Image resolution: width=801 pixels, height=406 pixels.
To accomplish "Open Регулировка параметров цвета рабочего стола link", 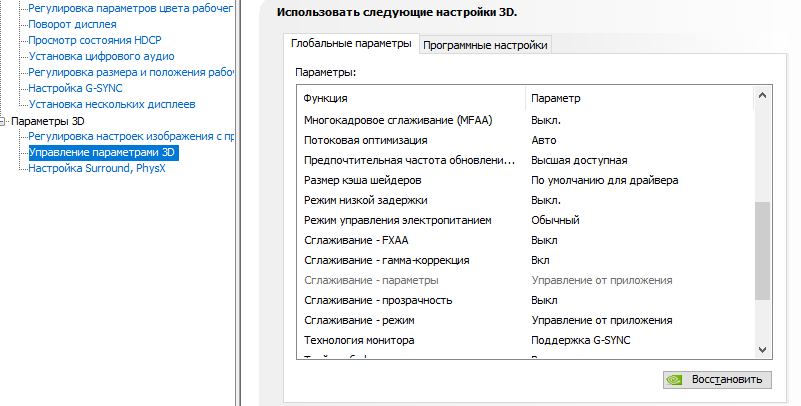I will click(131, 8).
